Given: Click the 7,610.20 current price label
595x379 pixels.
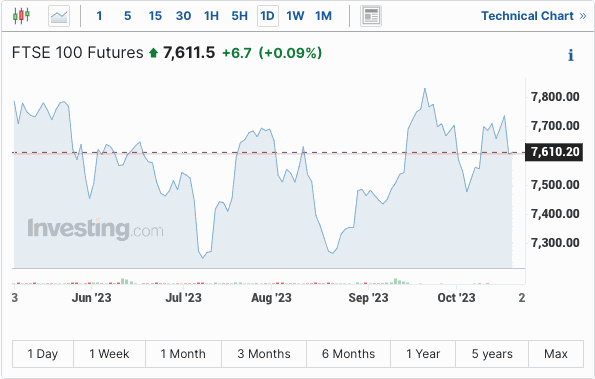Looking at the screenshot, I should [x=554, y=152].
